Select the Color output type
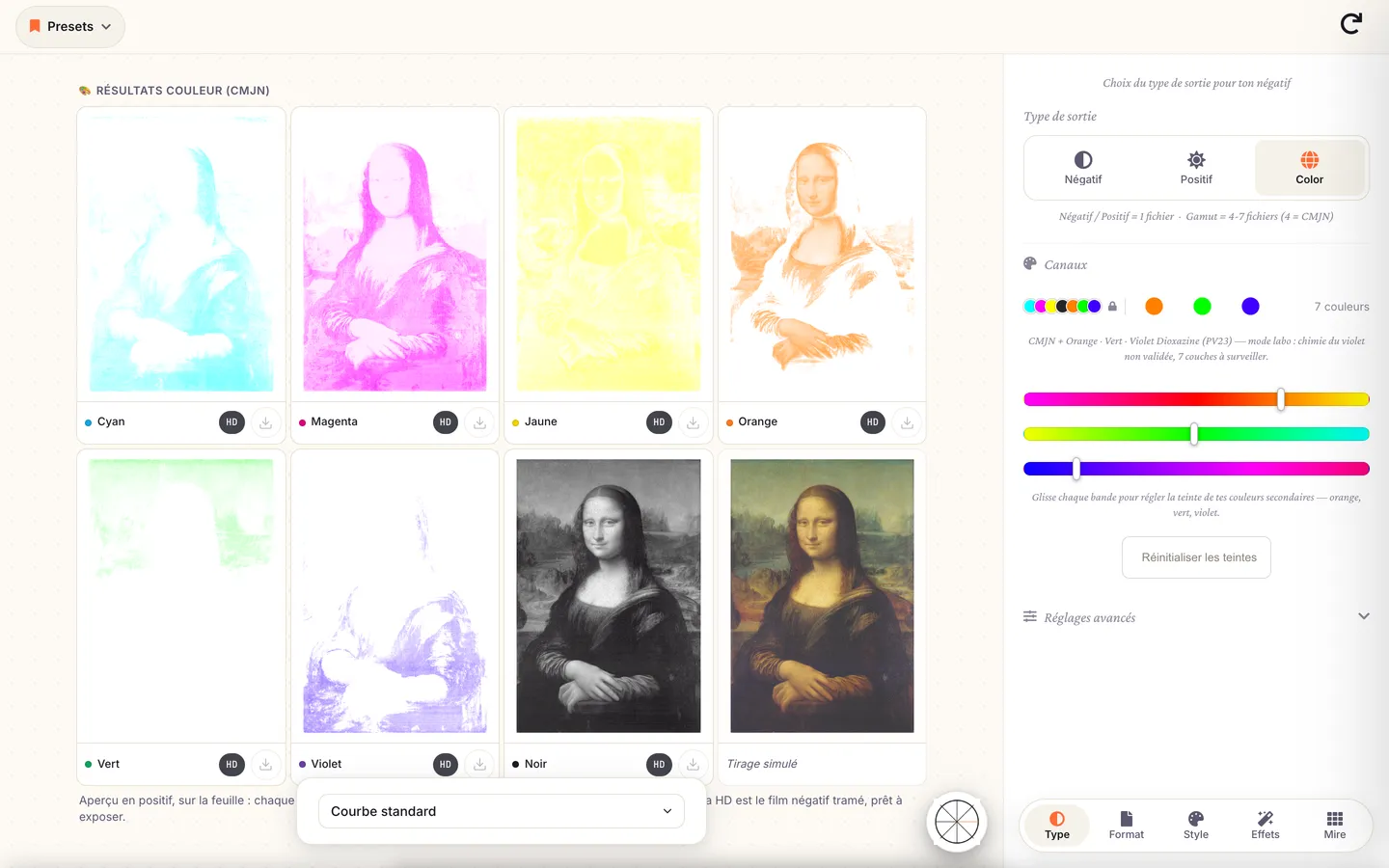 click(1310, 168)
